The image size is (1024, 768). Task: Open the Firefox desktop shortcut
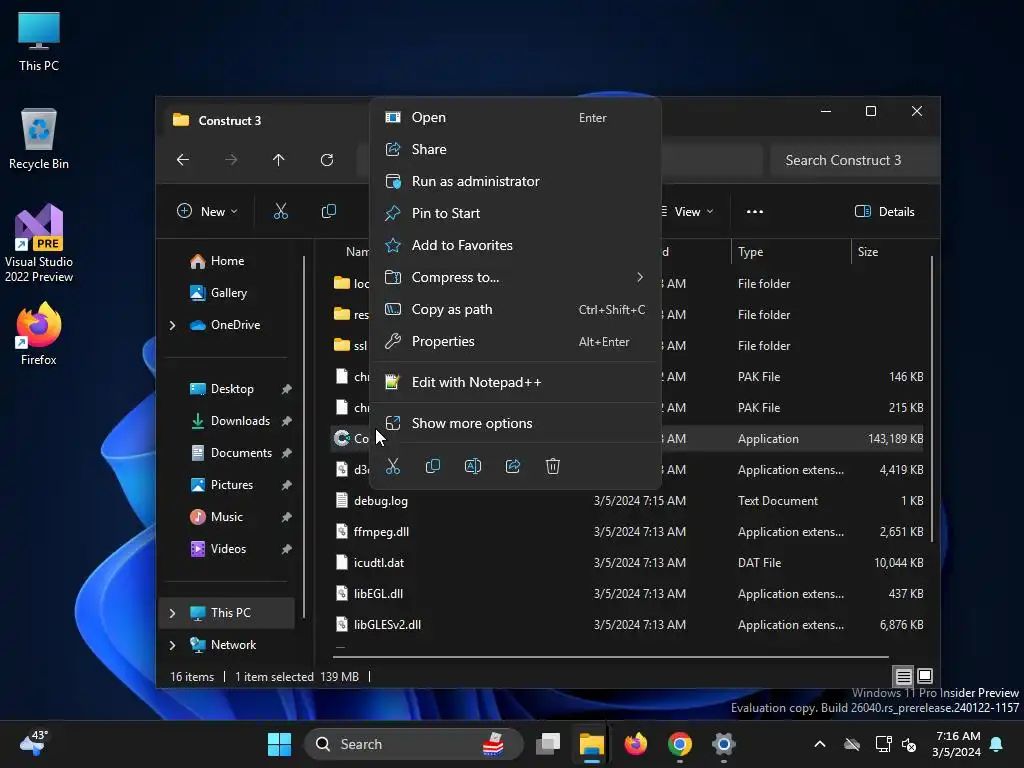click(x=39, y=334)
